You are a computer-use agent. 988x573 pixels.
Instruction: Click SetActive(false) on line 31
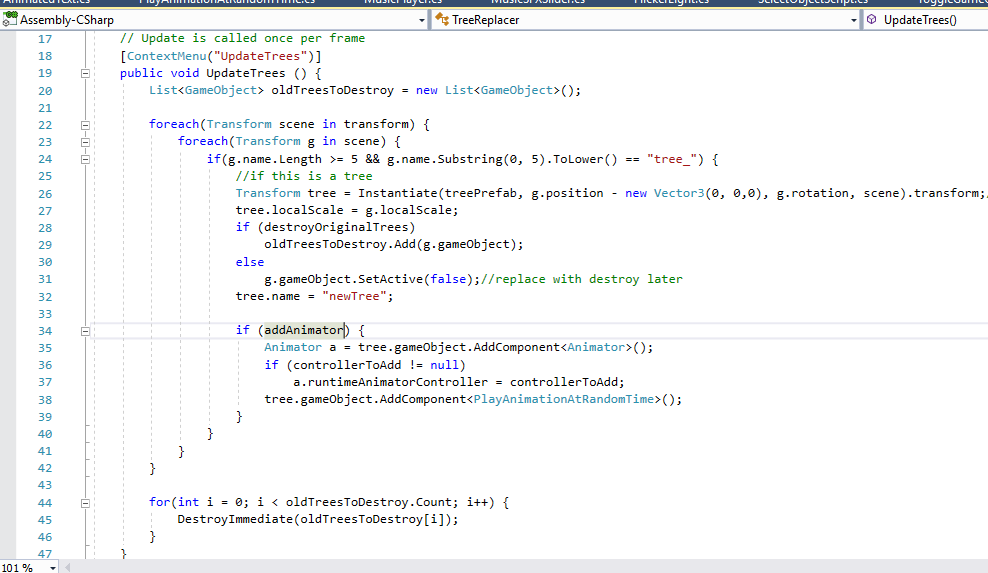(x=415, y=279)
